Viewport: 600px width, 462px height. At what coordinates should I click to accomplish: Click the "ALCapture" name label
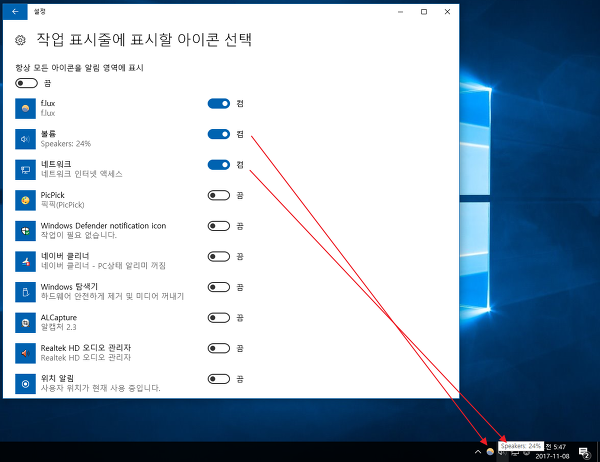click(59, 317)
